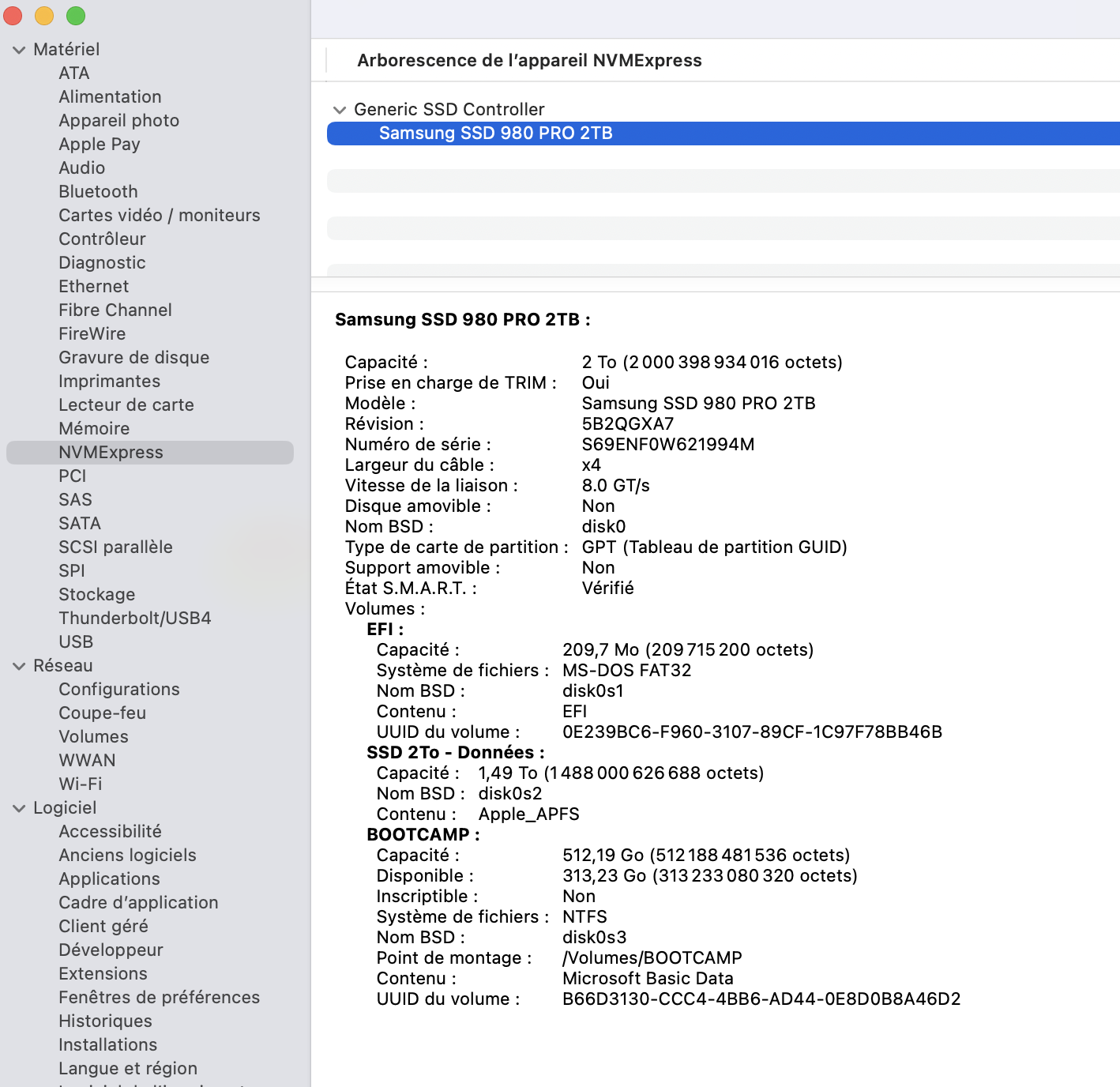The width and height of the screenshot is (1120, 1087).
Task: Select Cadre d'application
Action: click(138, 902)
